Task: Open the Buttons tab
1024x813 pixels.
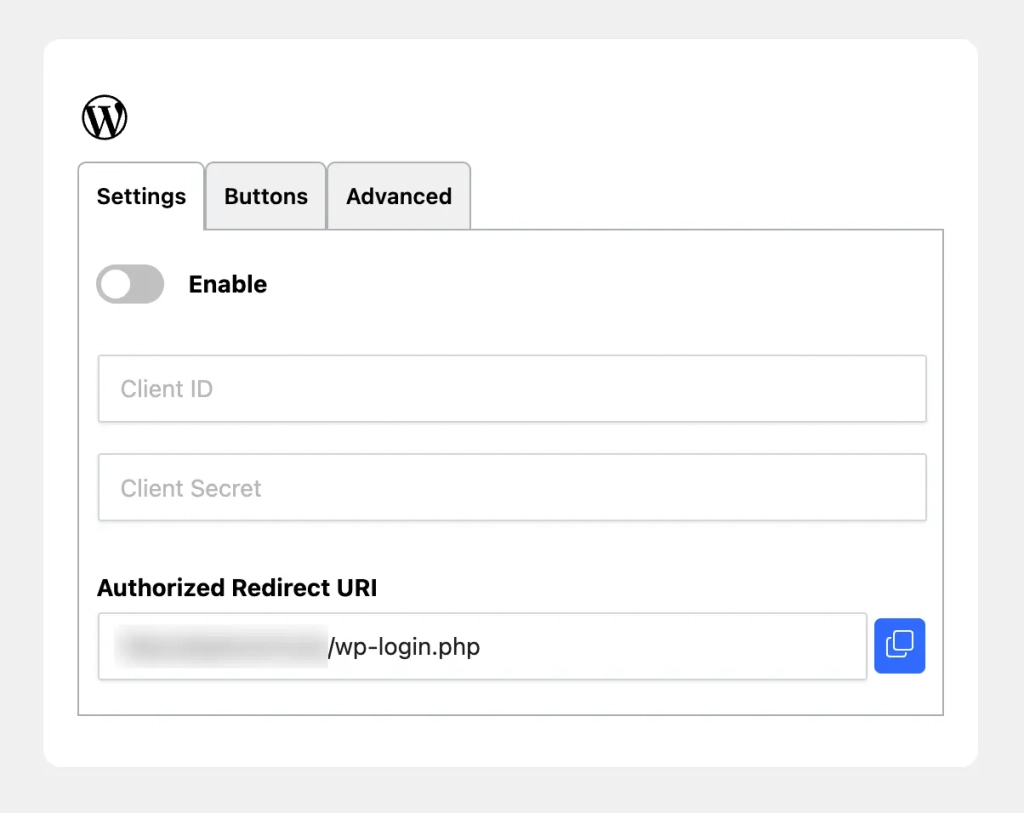Action: [x=266, y=196]
